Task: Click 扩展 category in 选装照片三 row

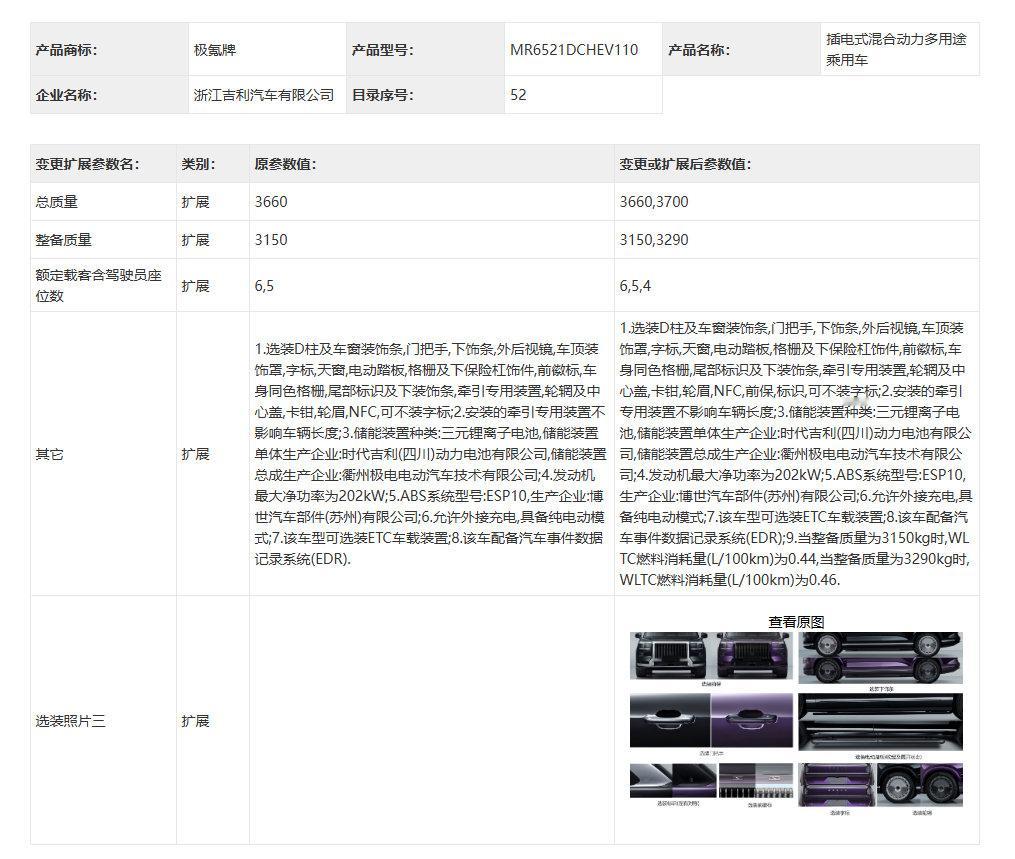Action: 195,720
